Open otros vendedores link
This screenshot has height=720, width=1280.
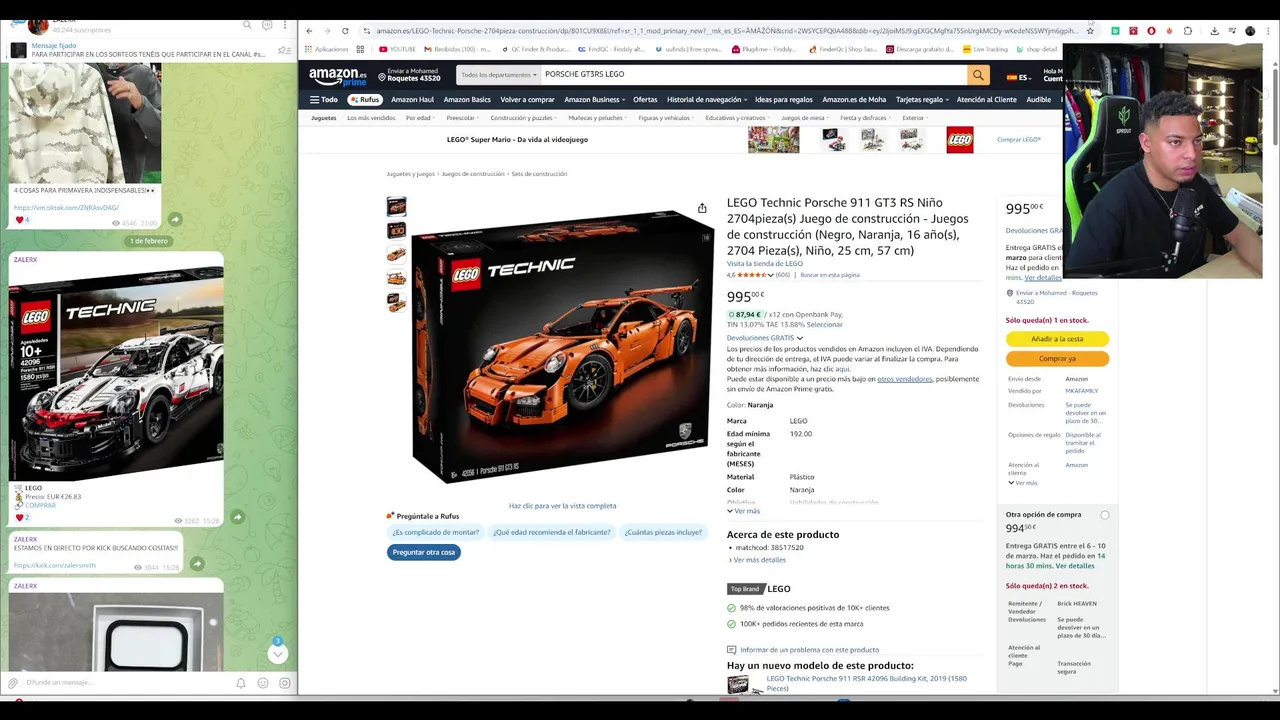(904, 379)
